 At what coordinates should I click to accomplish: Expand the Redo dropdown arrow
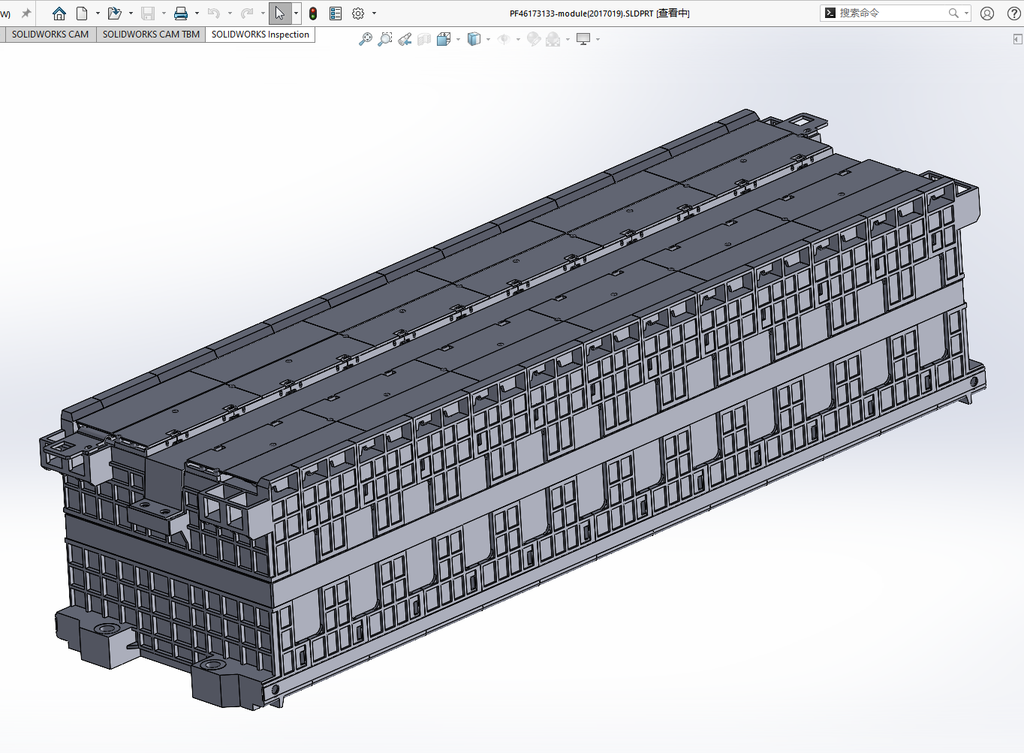point(263,13)
